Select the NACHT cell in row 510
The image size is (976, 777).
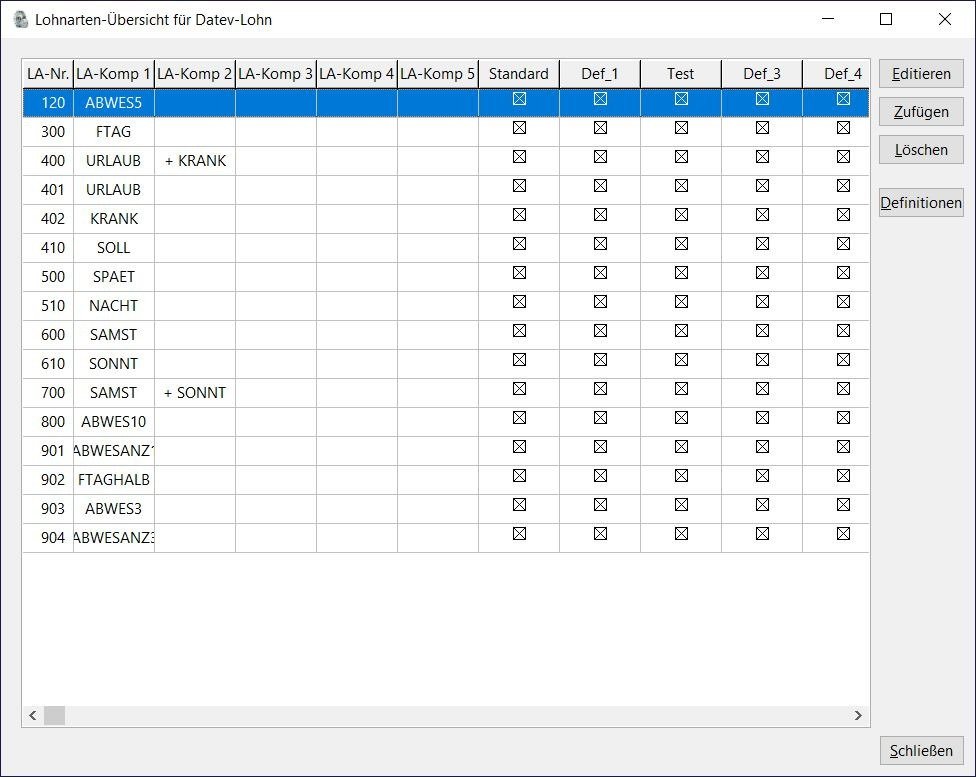(114, 306)
